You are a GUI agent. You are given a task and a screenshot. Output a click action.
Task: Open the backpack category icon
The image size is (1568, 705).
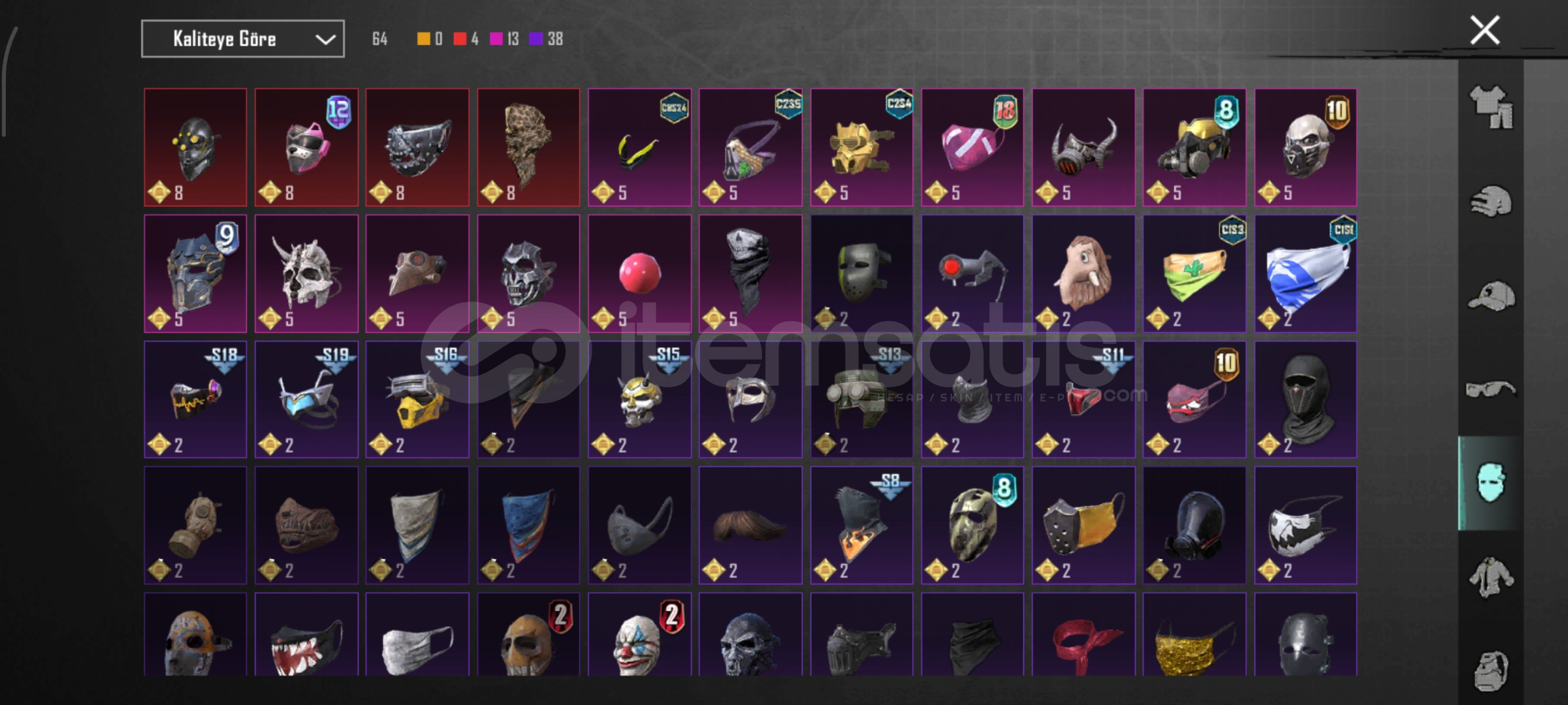(x=1491, y=670)
